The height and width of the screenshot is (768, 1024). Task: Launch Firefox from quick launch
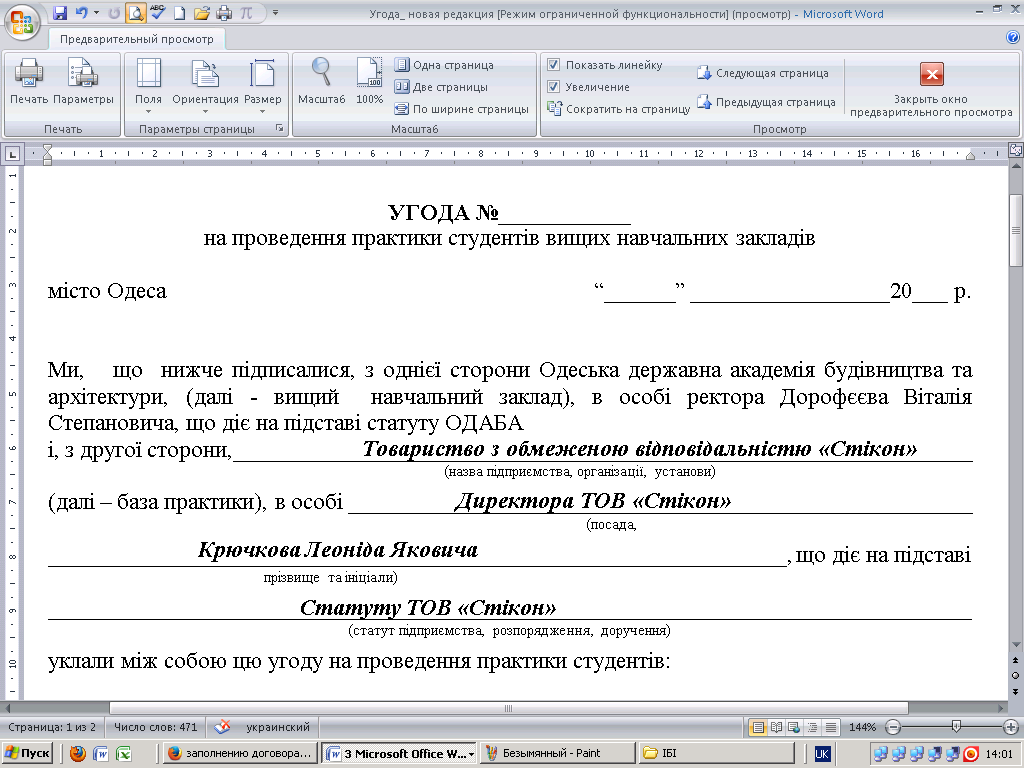pos(78,754)
